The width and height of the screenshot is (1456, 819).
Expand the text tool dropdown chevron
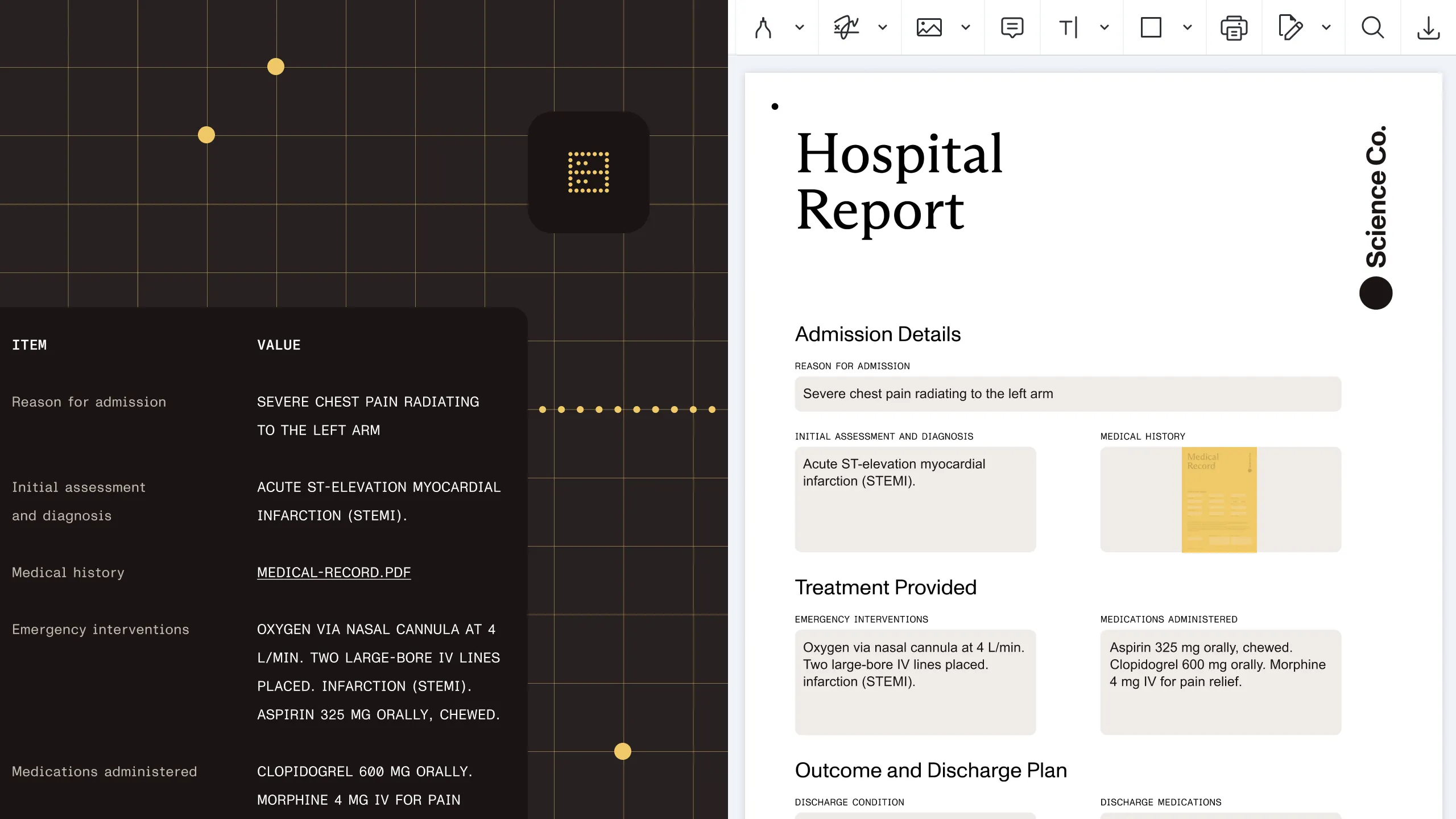click(x=1105, y=27)
